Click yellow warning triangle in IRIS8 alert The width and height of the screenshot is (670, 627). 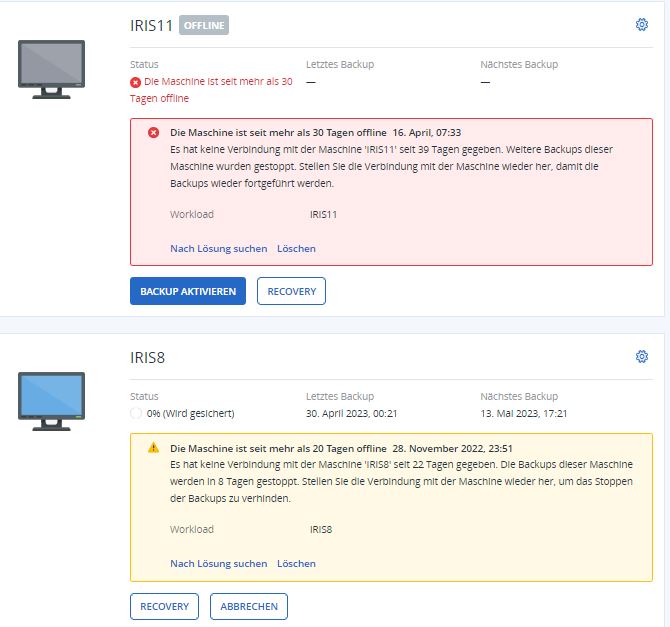click(x=153, y=448)
